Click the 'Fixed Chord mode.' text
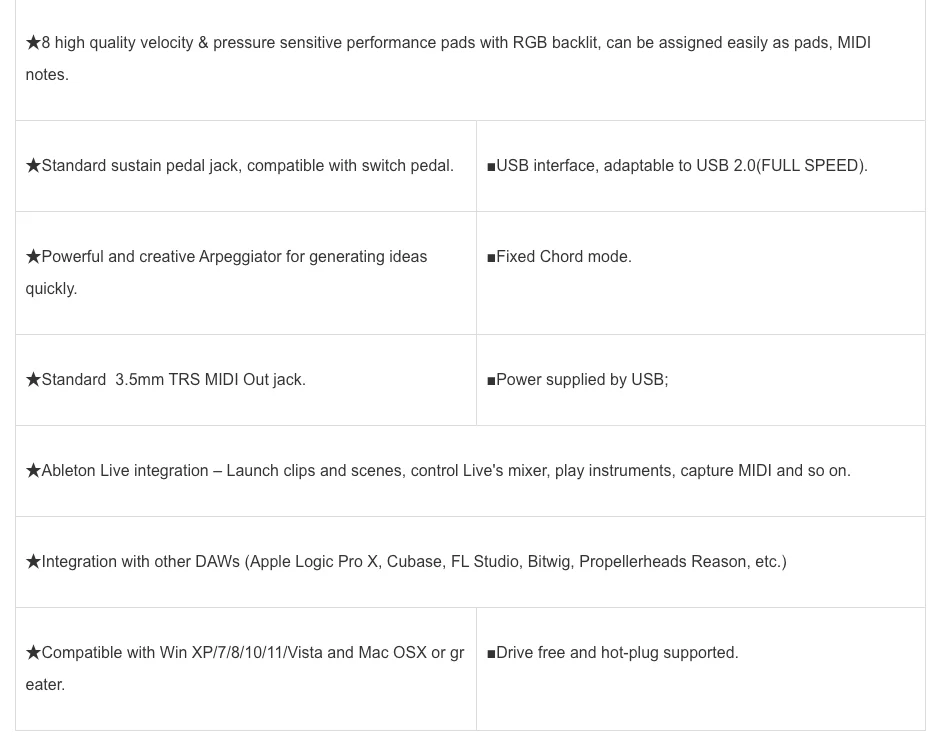Viewport: 939px width, 742px height. click(x=564, y=257)
